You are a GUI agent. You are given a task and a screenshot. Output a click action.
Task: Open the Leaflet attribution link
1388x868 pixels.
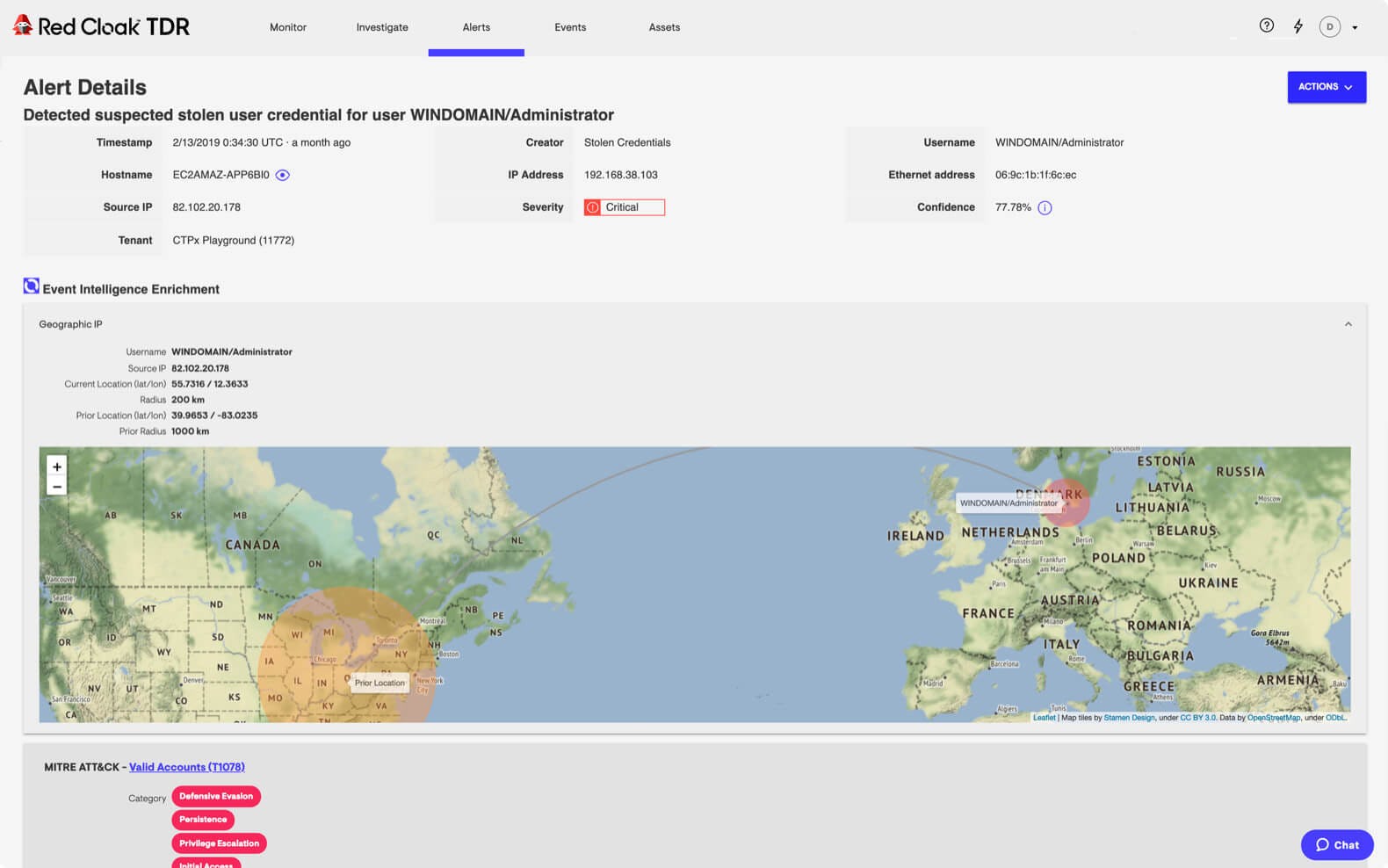tap(1044, 718)
